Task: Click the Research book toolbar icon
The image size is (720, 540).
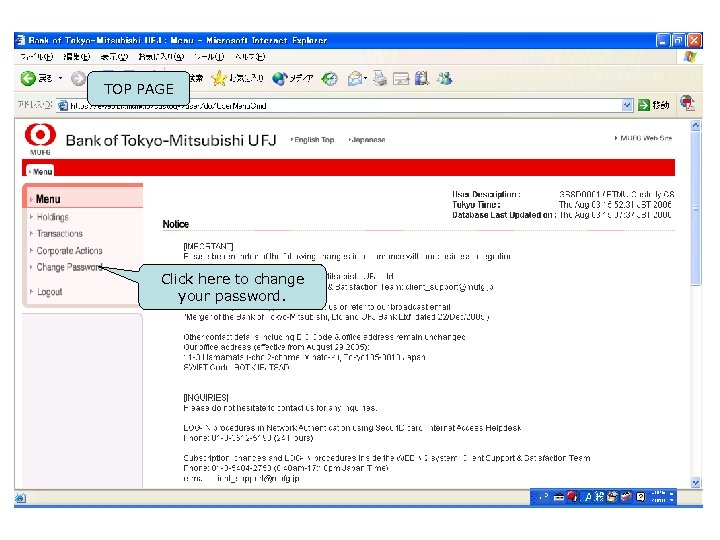Action: click(422, 79)
